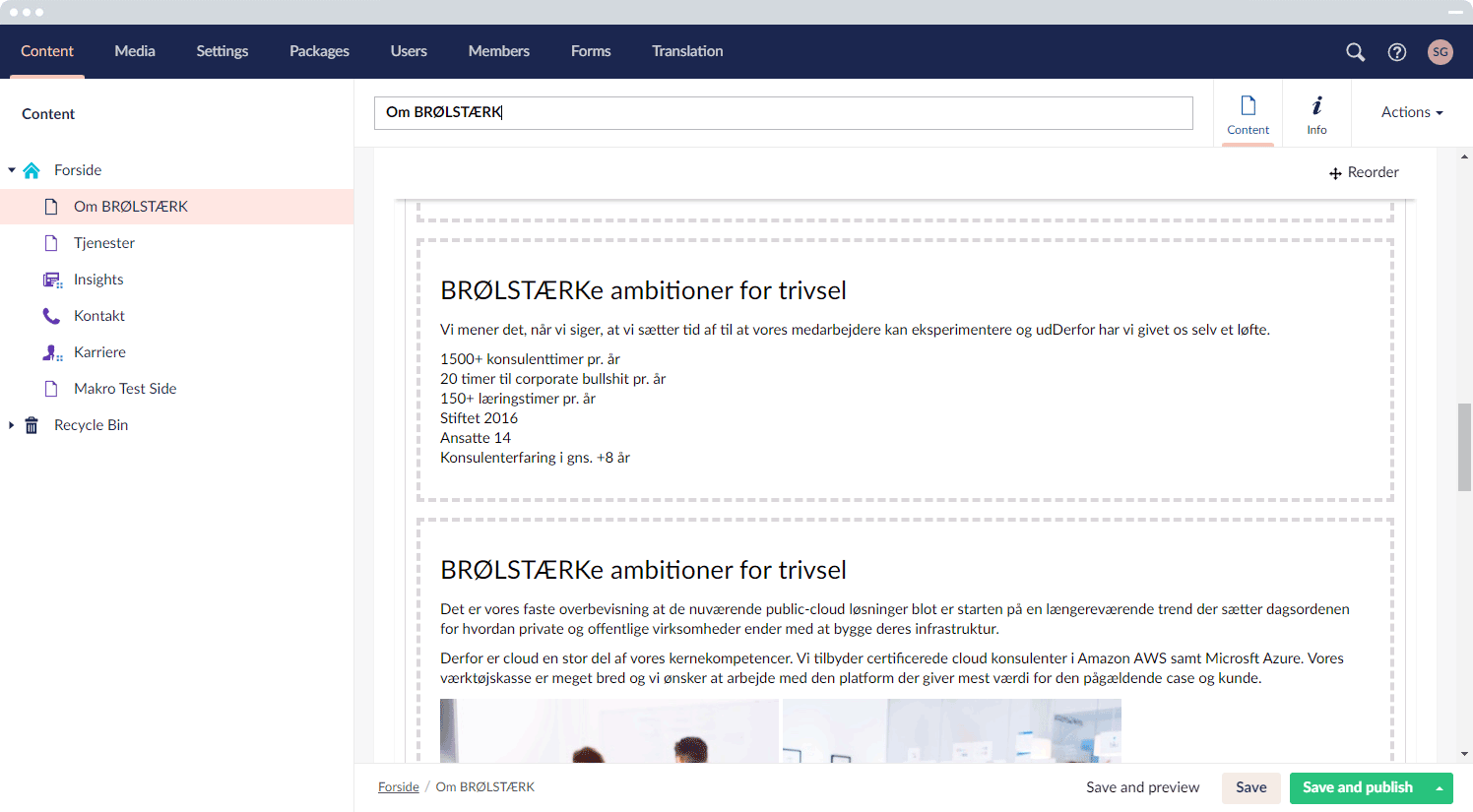Image resolution: width=1473 pixels, height=812 pixels.
Task: Open the help question mark icon
Action: [1397, 51]
